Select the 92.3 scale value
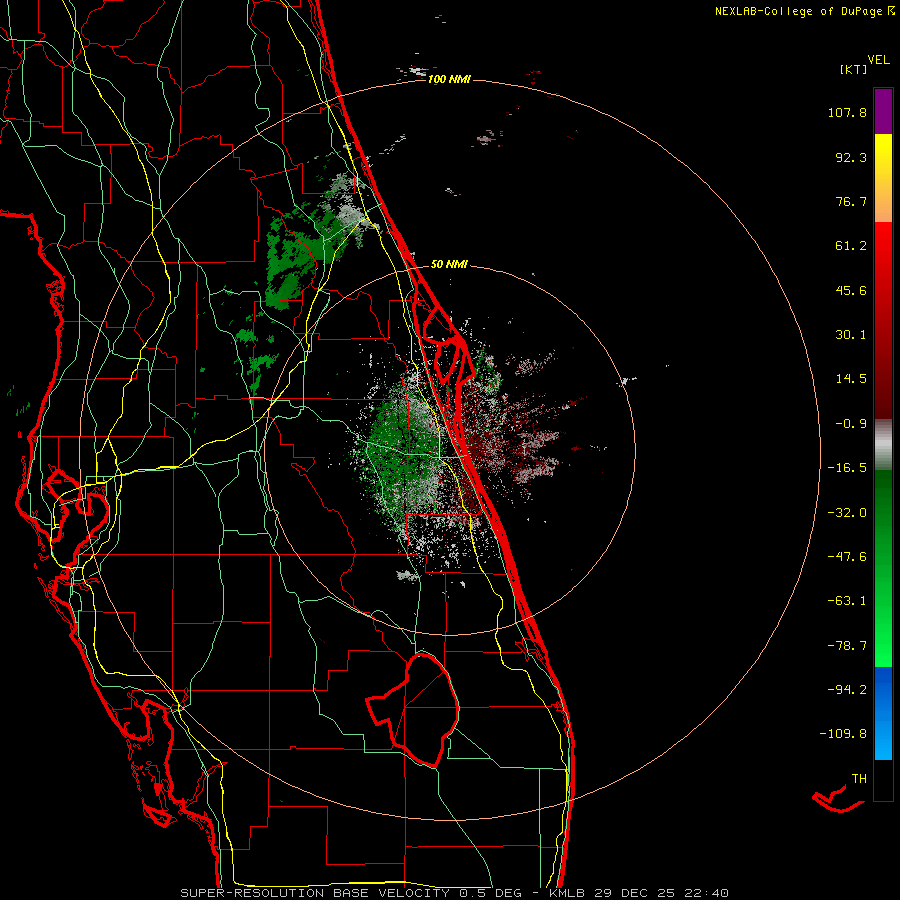Image resolution: width=900 pixels, height=900 pixels. click(x=851, y=157)
